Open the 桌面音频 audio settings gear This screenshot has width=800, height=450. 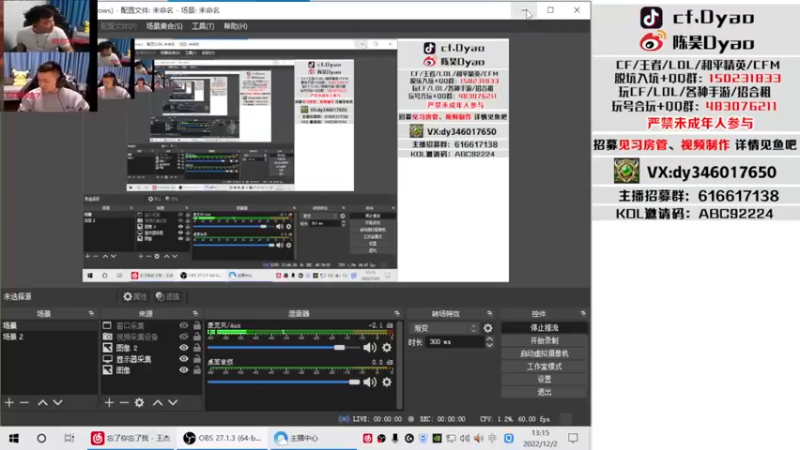click(387, 382)
